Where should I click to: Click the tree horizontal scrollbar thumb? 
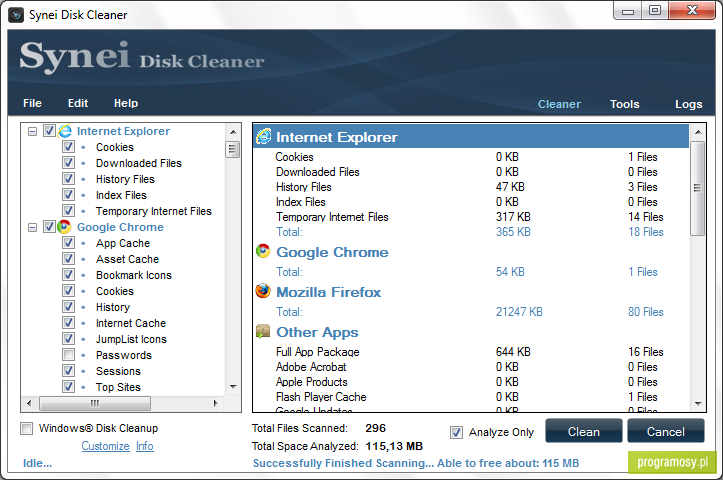[x=95, y=403]
